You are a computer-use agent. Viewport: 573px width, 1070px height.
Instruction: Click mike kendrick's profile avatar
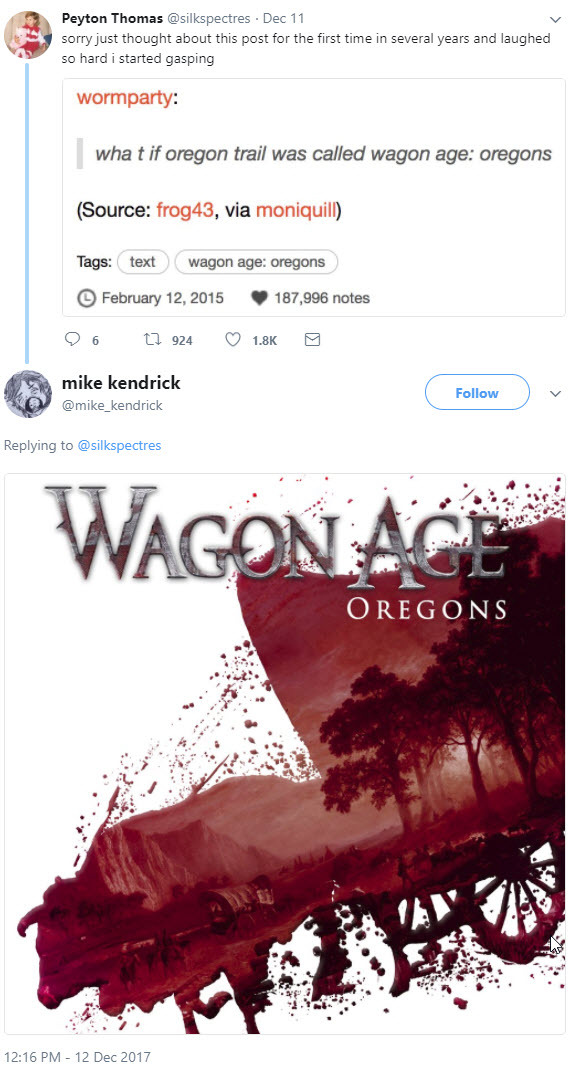(x=28, y=394)
